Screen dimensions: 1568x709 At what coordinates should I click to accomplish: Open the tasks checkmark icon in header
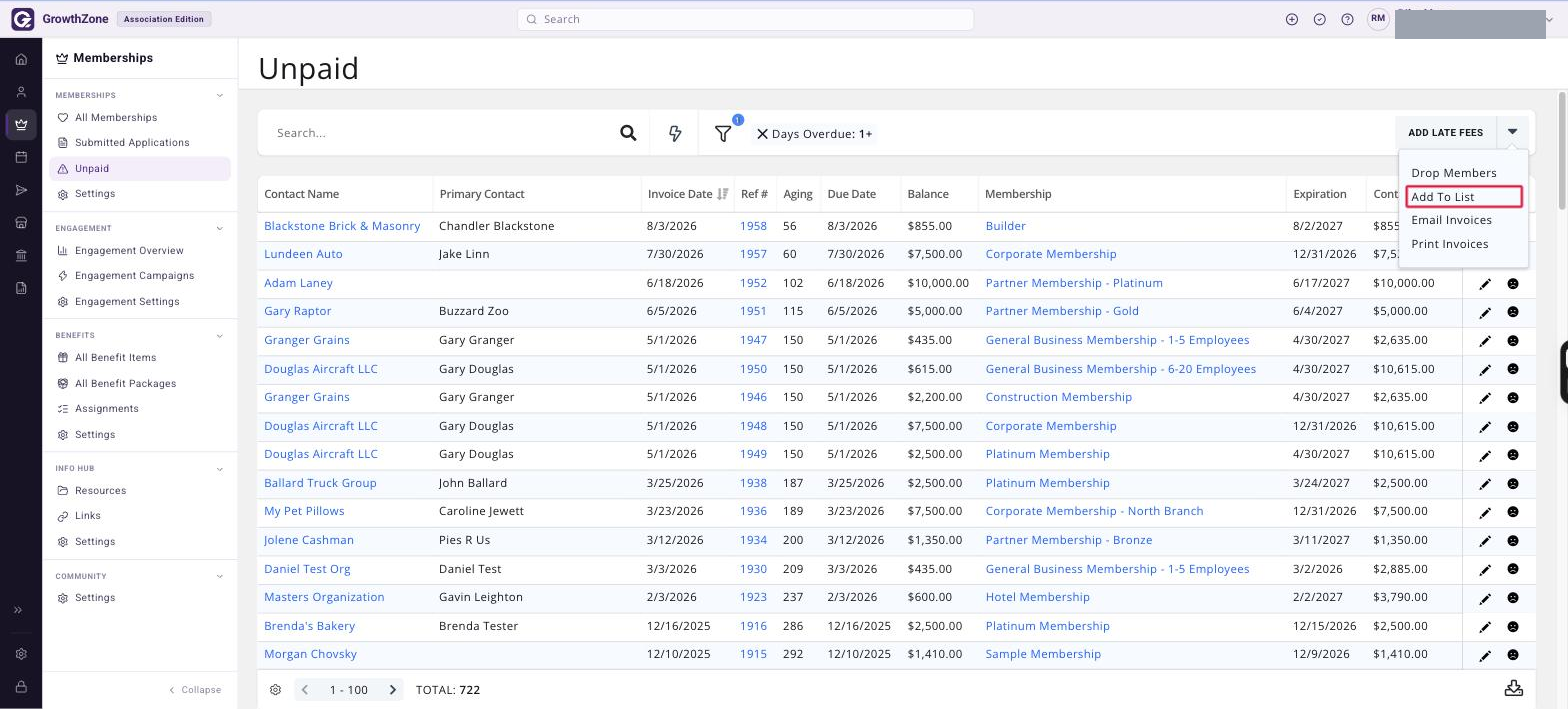(x=1320, y=19)
